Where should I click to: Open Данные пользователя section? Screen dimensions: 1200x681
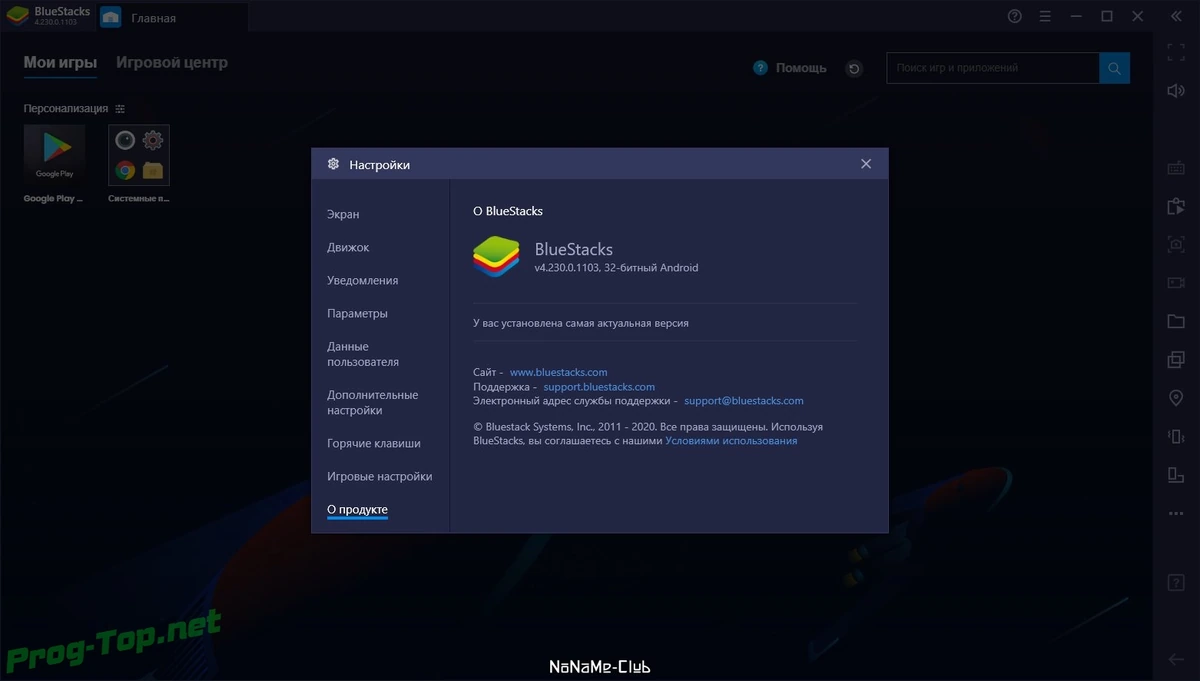coord(363,354)
